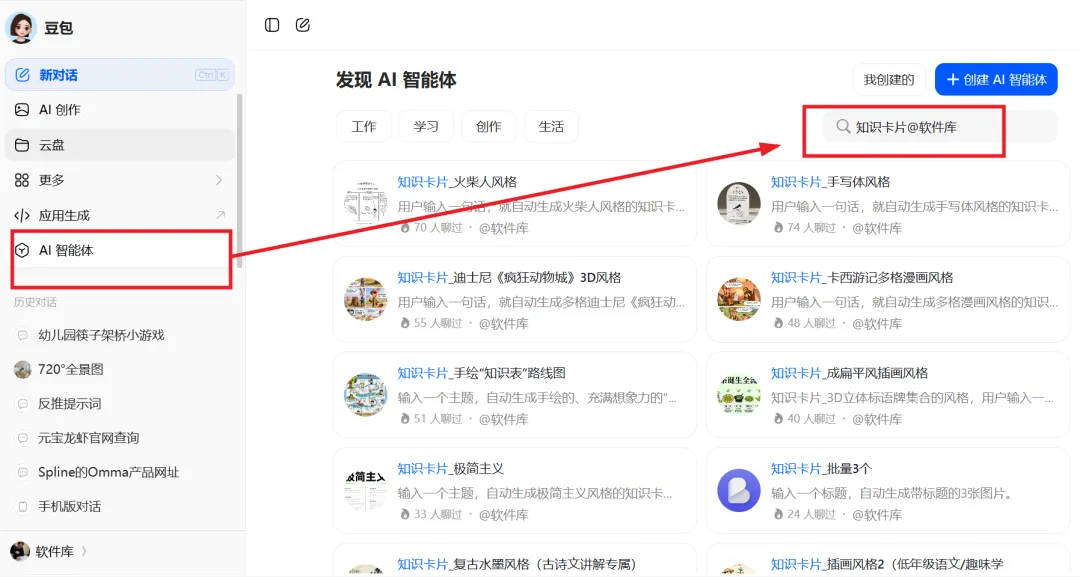This screenshot has width=1080, height=577.
Task: Click description text of 极简主义 card
Action: click(534, 493)
